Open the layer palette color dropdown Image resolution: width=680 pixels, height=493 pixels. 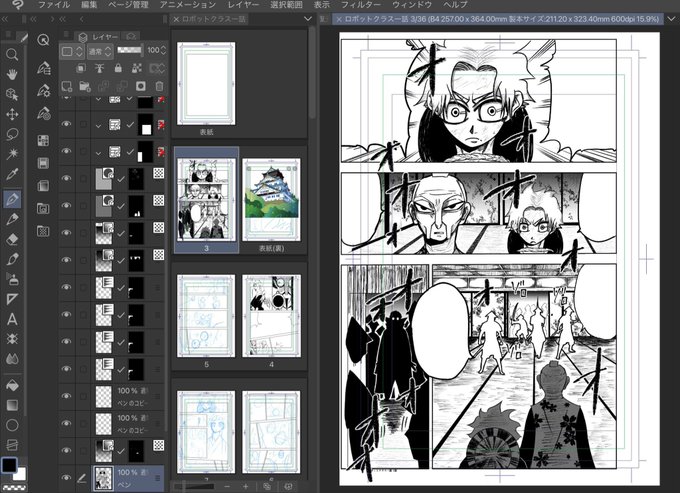[x=72, y=51]
